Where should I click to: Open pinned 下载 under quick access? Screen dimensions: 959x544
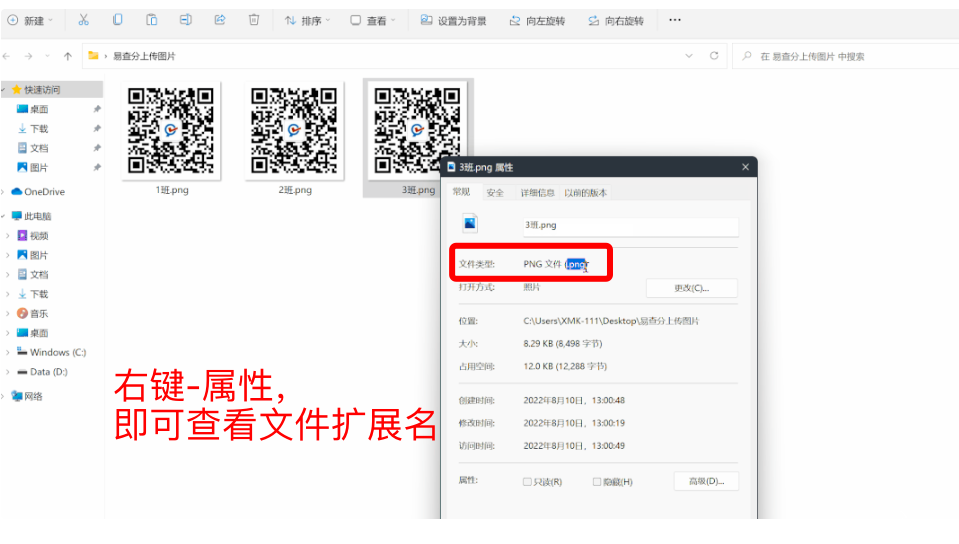point(39,129)
